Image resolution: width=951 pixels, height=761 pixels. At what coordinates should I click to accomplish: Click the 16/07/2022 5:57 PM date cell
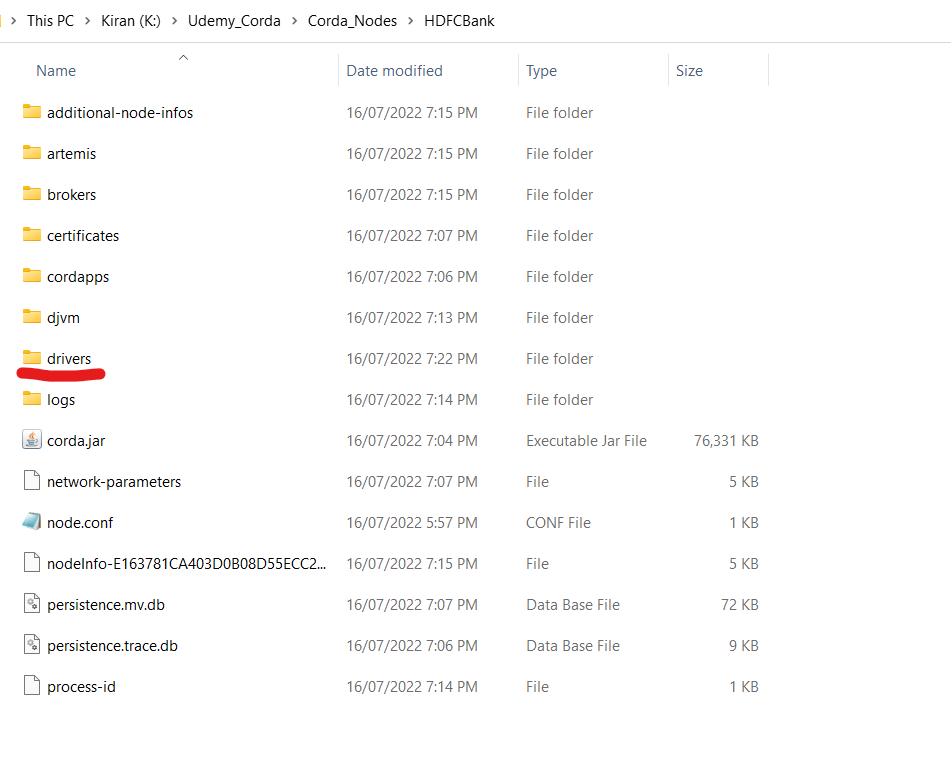pyautogui.click(x=412, y=523)
